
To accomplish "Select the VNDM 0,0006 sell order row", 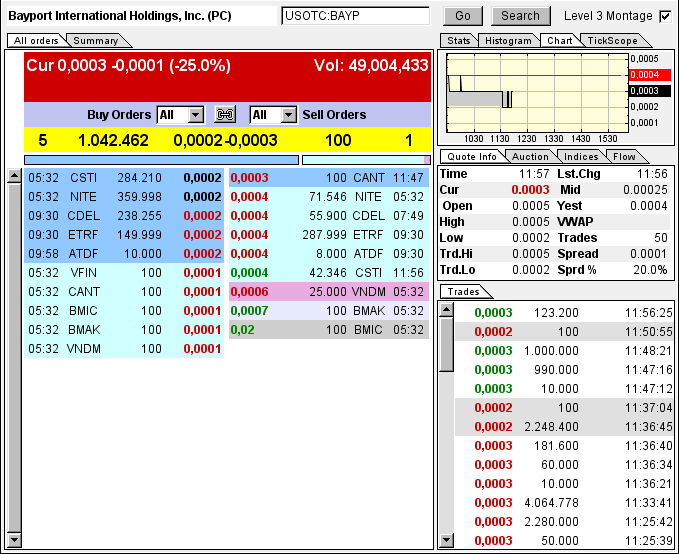I will coord(329,292).
